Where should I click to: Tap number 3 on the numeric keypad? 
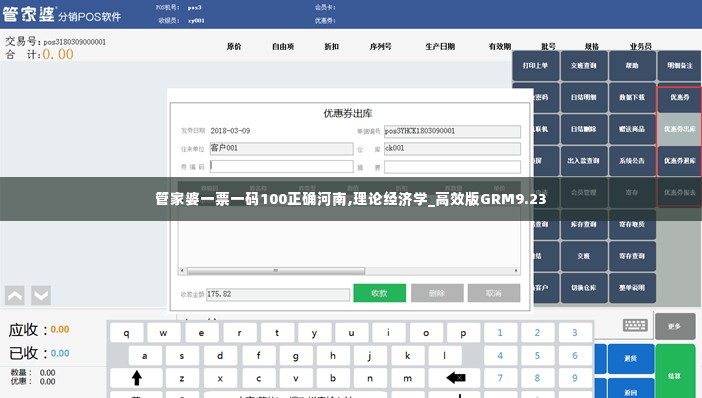pos(575,333)
